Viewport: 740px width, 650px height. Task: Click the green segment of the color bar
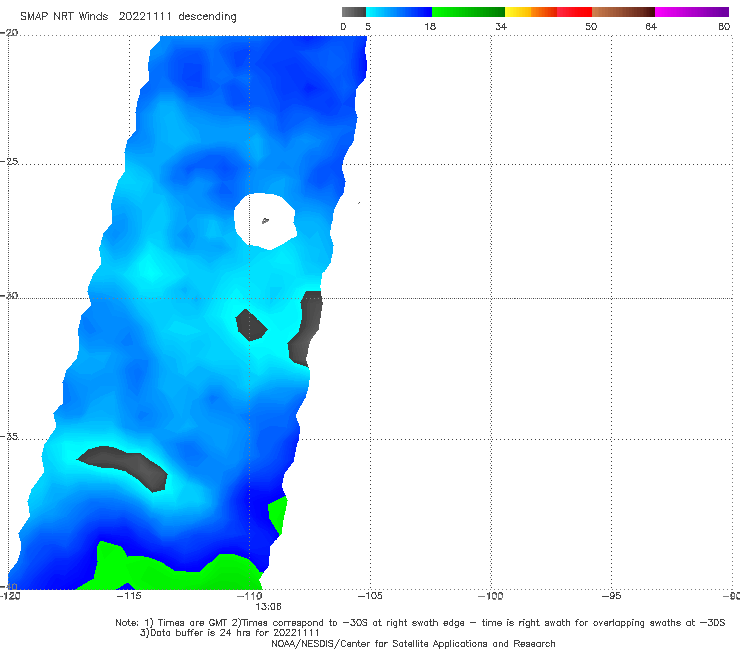click(468, 12)
